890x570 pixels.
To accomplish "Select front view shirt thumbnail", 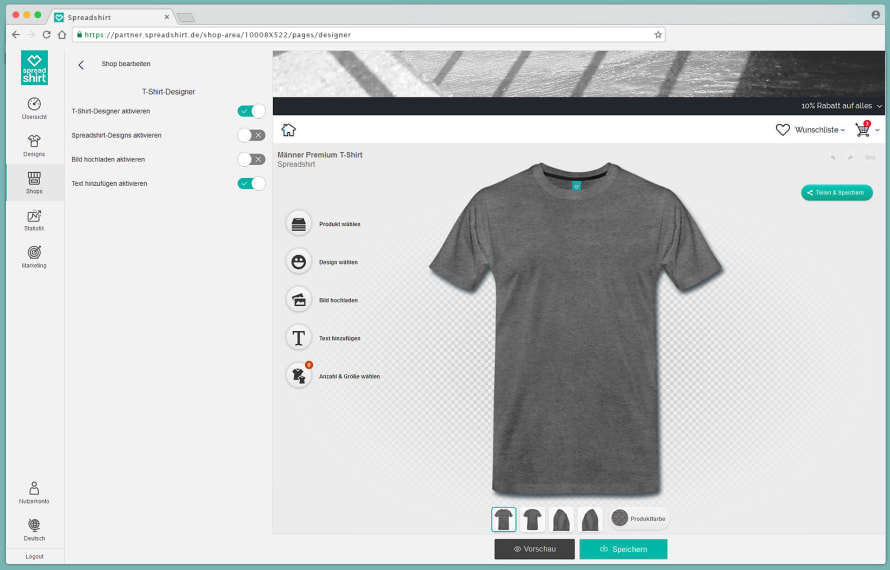I will coord(503,519).
